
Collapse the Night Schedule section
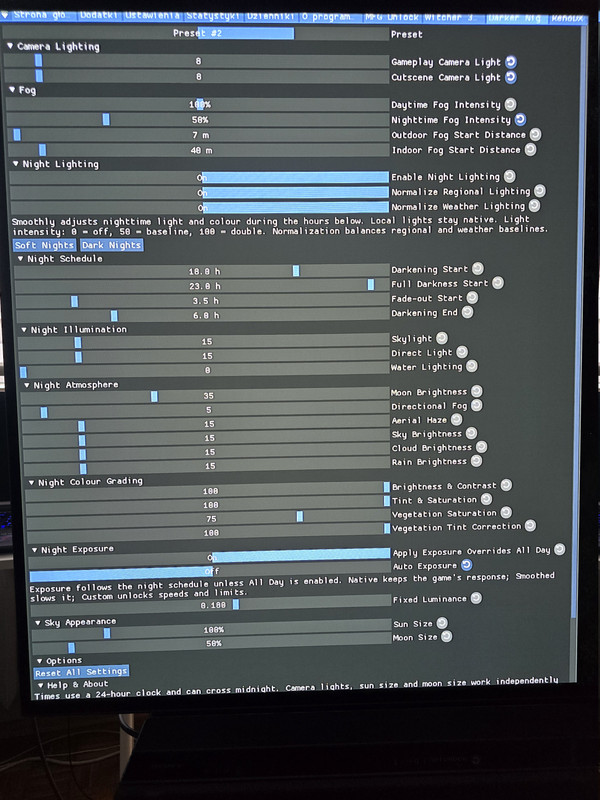point(20,259)
